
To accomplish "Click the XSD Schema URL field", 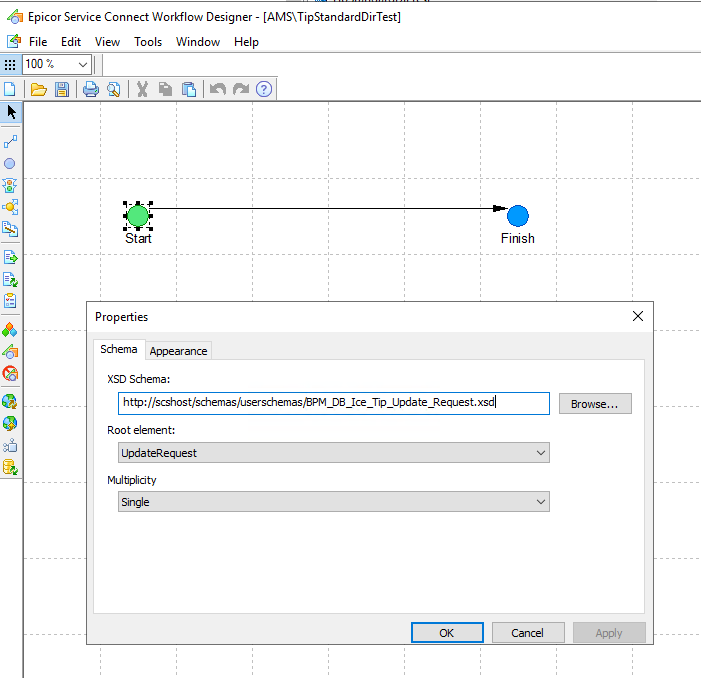I will [334, 403].
